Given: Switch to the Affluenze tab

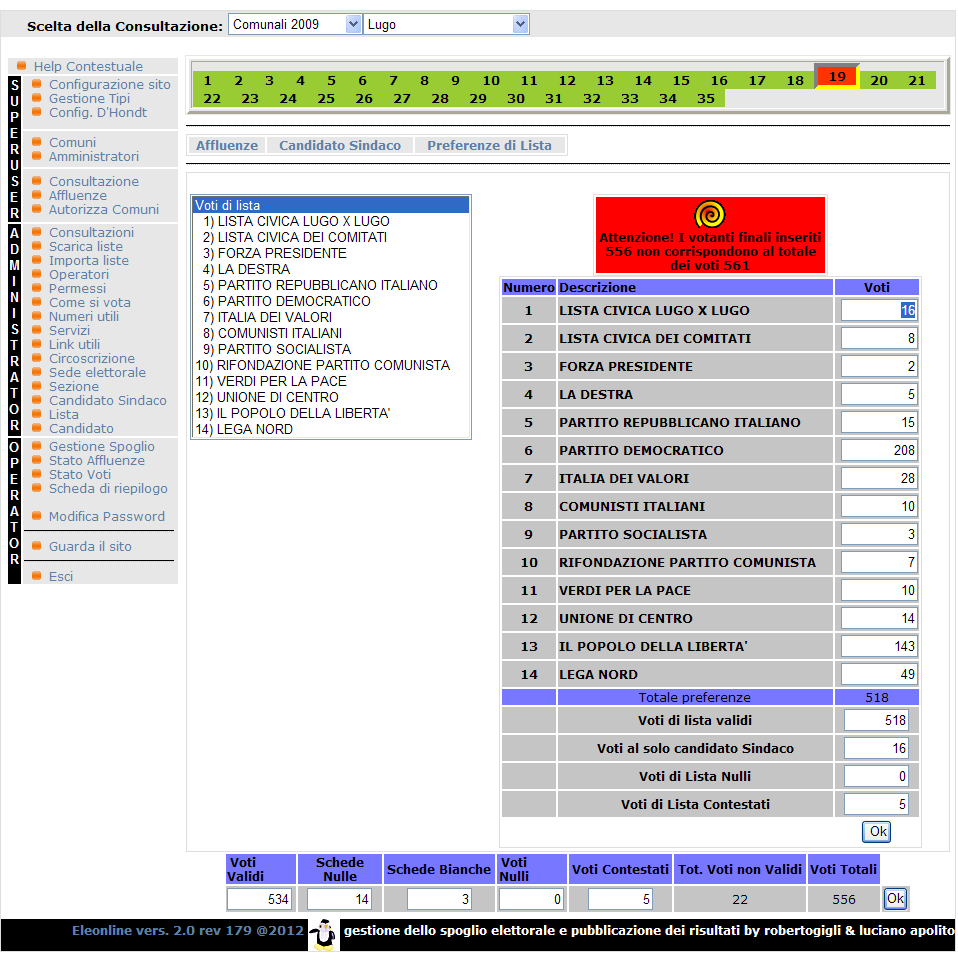Looking at the screenshot, I should click(x=227, y=146).
